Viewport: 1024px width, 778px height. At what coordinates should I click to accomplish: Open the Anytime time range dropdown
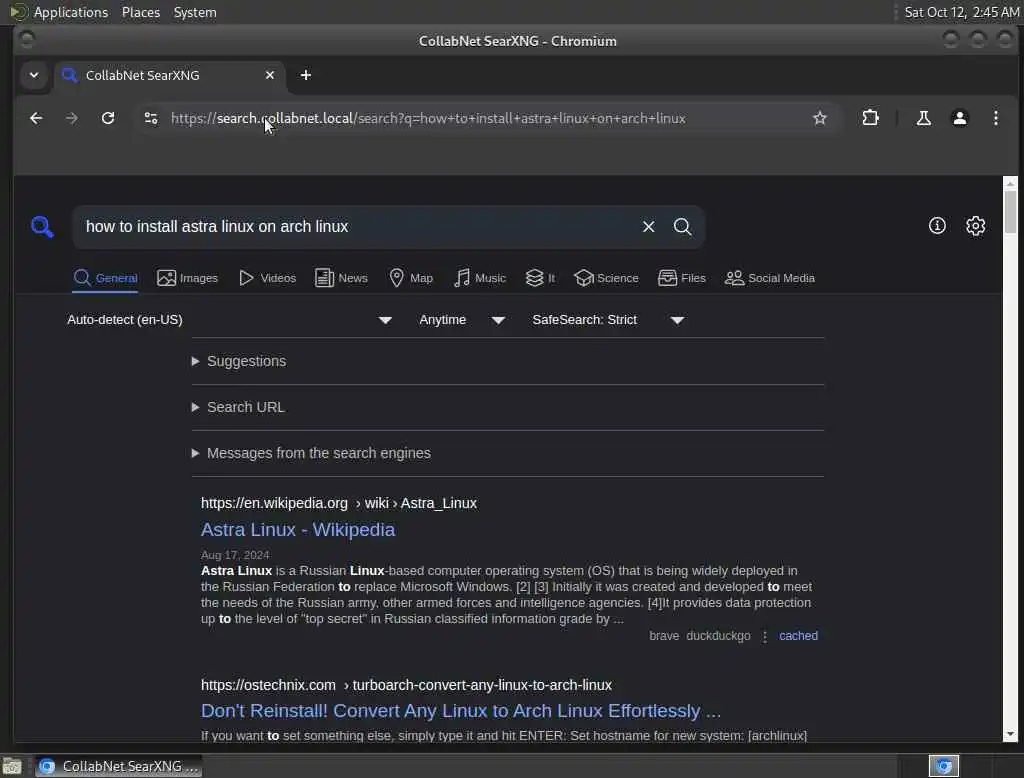click(x=462, y=320)
